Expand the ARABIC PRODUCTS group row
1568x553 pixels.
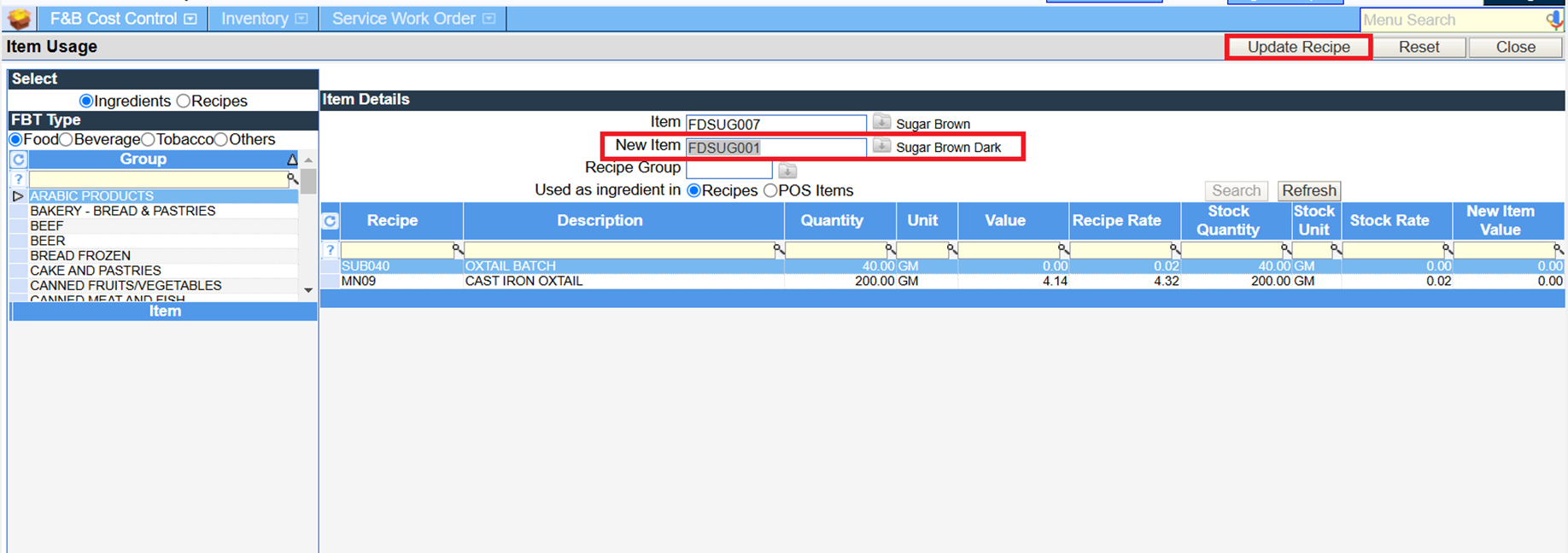coord(18,196)
